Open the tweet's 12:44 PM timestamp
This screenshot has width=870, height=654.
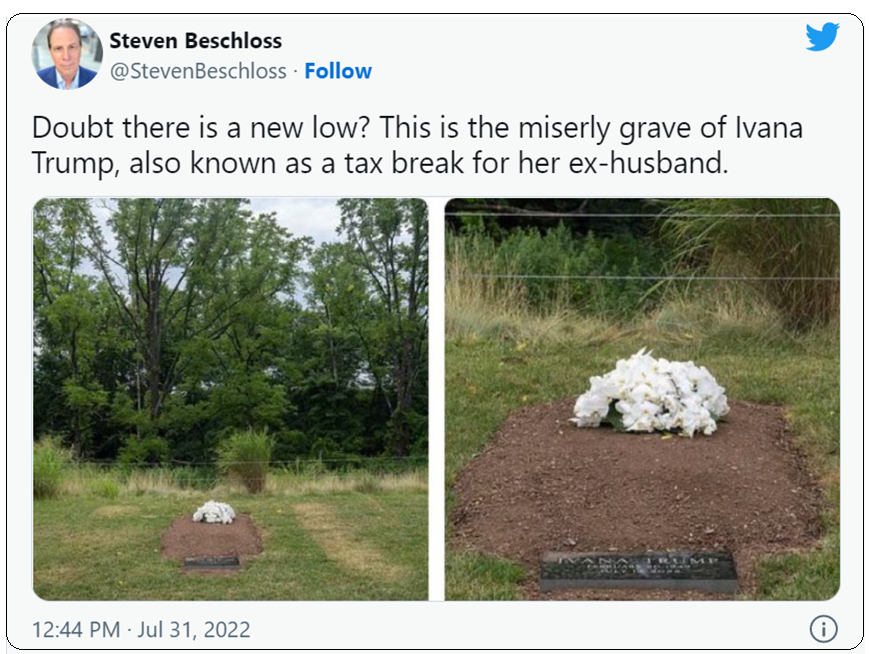(76, 630)
